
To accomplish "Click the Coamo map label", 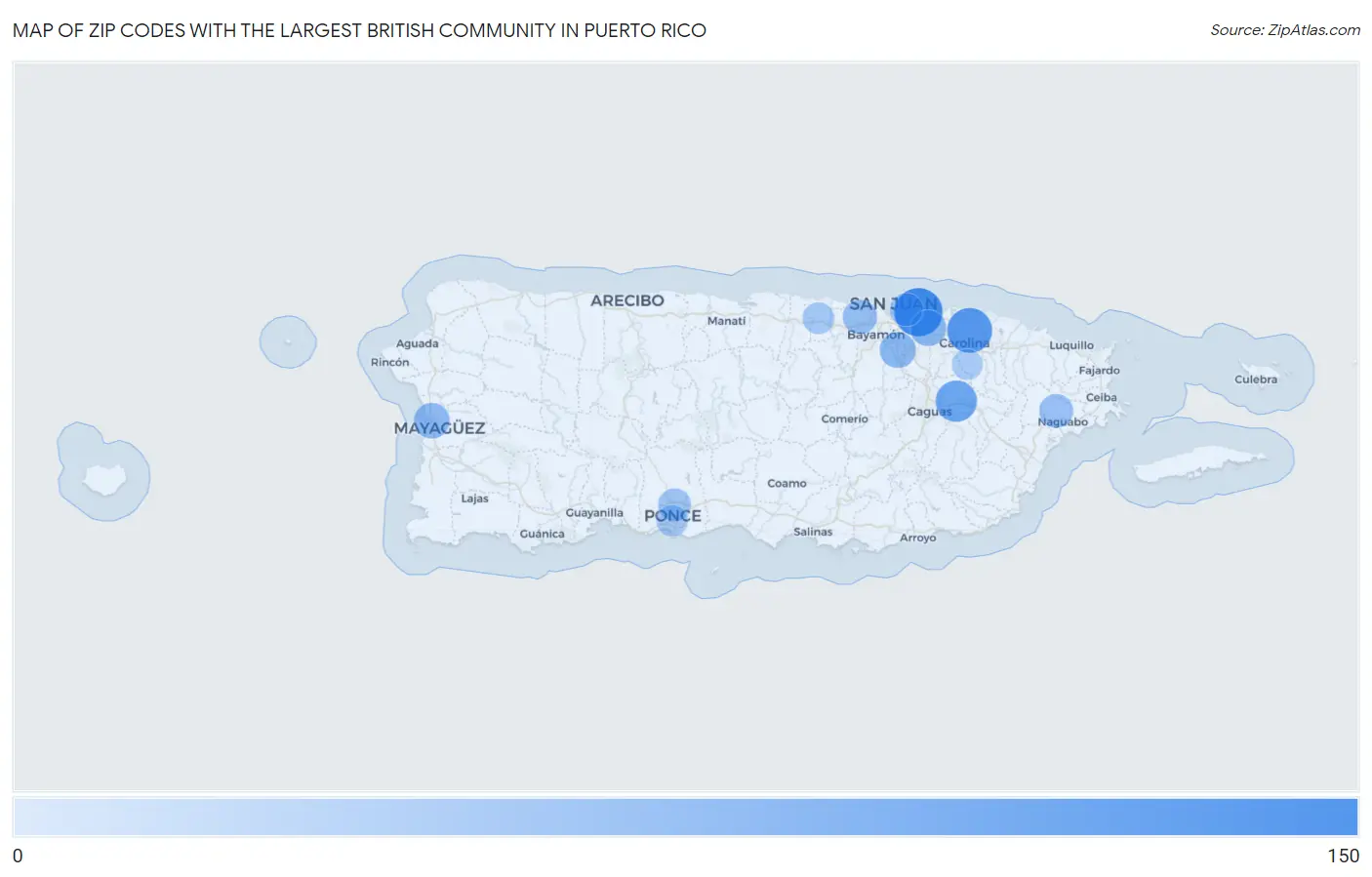I will (787, 484).
